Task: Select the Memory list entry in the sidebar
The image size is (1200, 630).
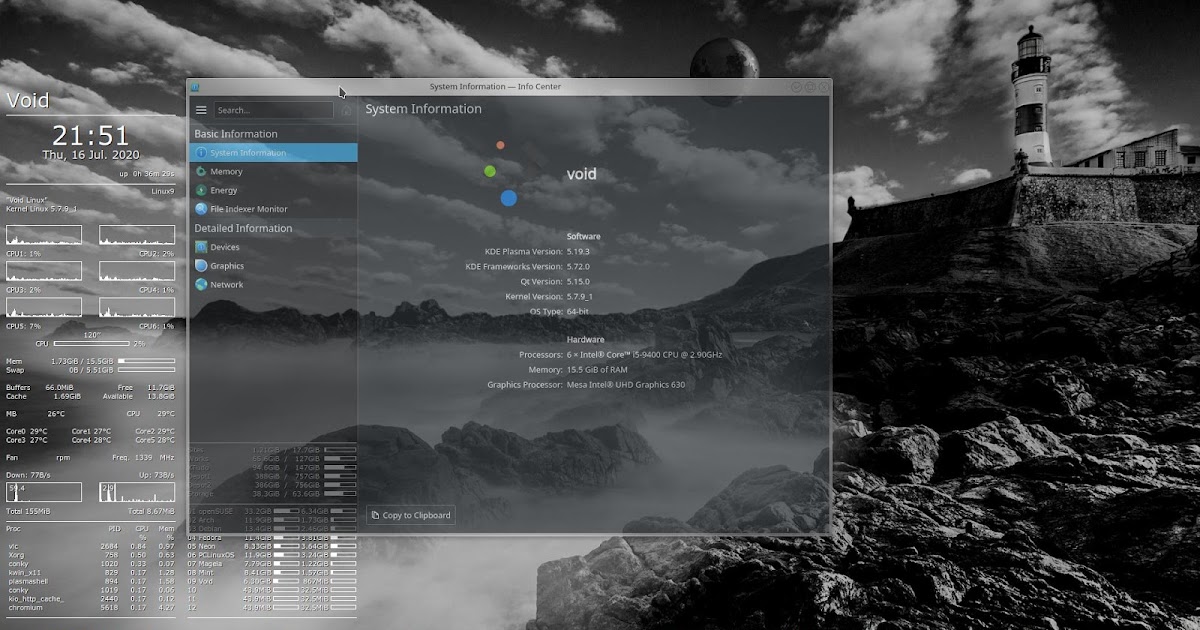Action: click(227, 171)
